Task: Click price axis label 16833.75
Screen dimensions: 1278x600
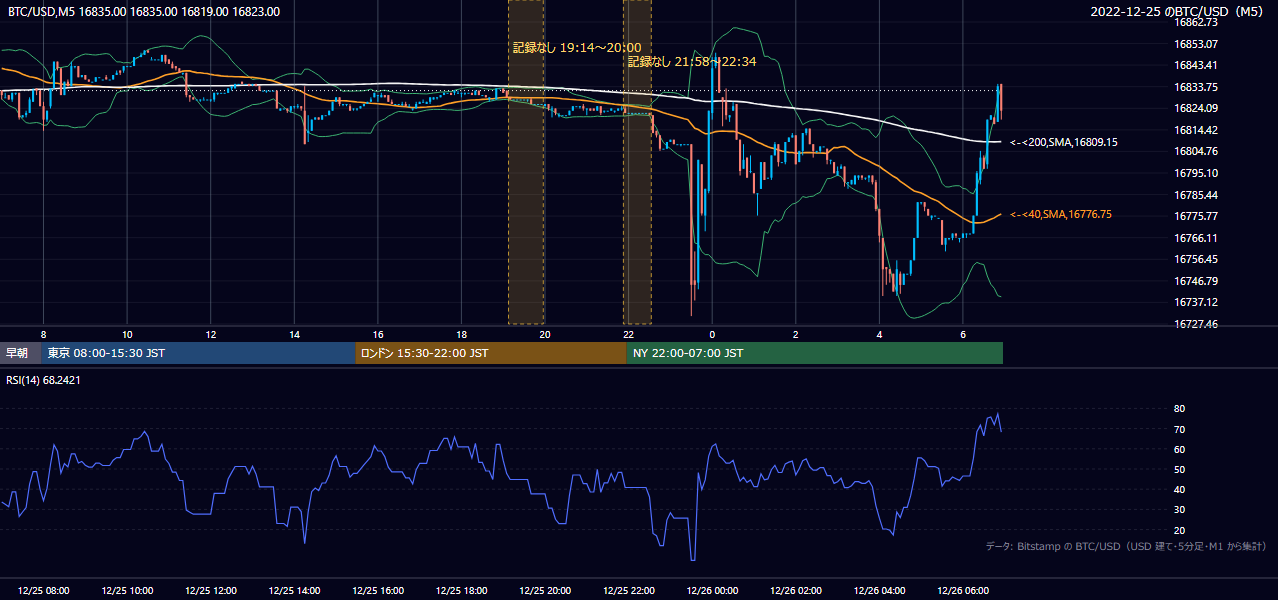Action: 1196,87
